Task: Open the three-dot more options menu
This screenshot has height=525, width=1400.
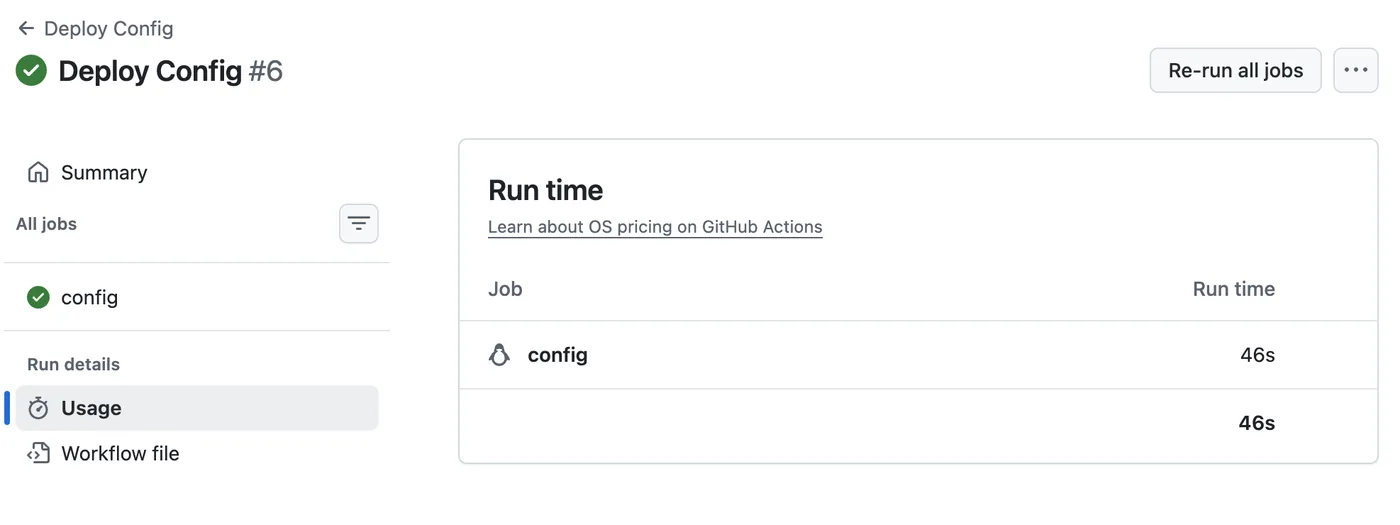Action: tap(1356, 70)
